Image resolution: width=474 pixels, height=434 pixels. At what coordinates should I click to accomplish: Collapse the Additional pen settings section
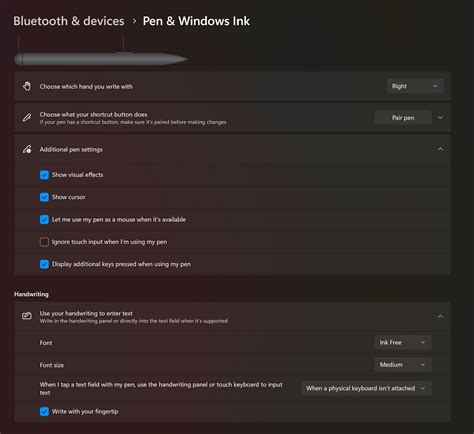tap(440, 149)
